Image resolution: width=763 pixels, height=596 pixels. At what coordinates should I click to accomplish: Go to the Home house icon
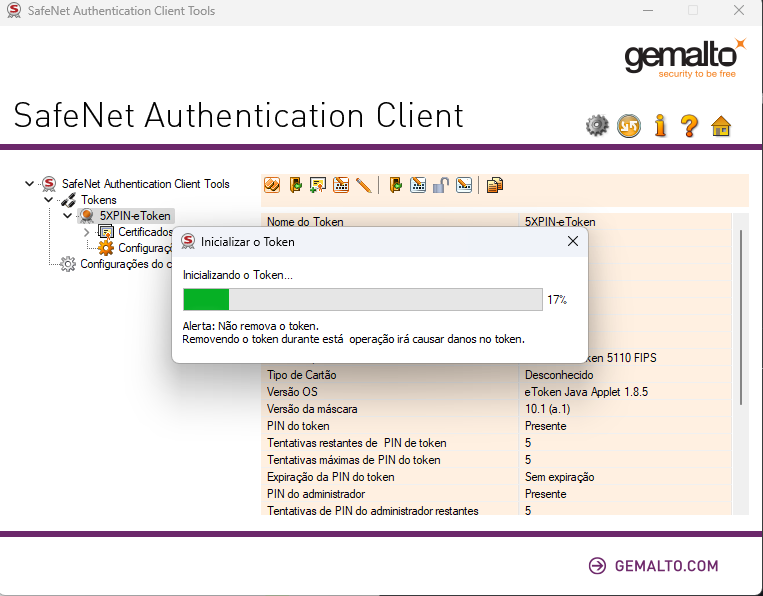(x=721, y=126)
